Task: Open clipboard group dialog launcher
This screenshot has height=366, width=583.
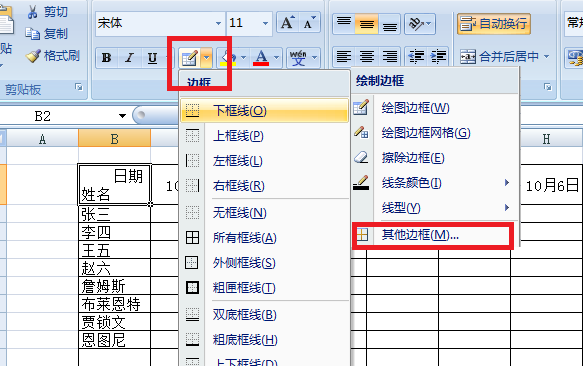Action: pyautogui.click(x=79, y=87)
